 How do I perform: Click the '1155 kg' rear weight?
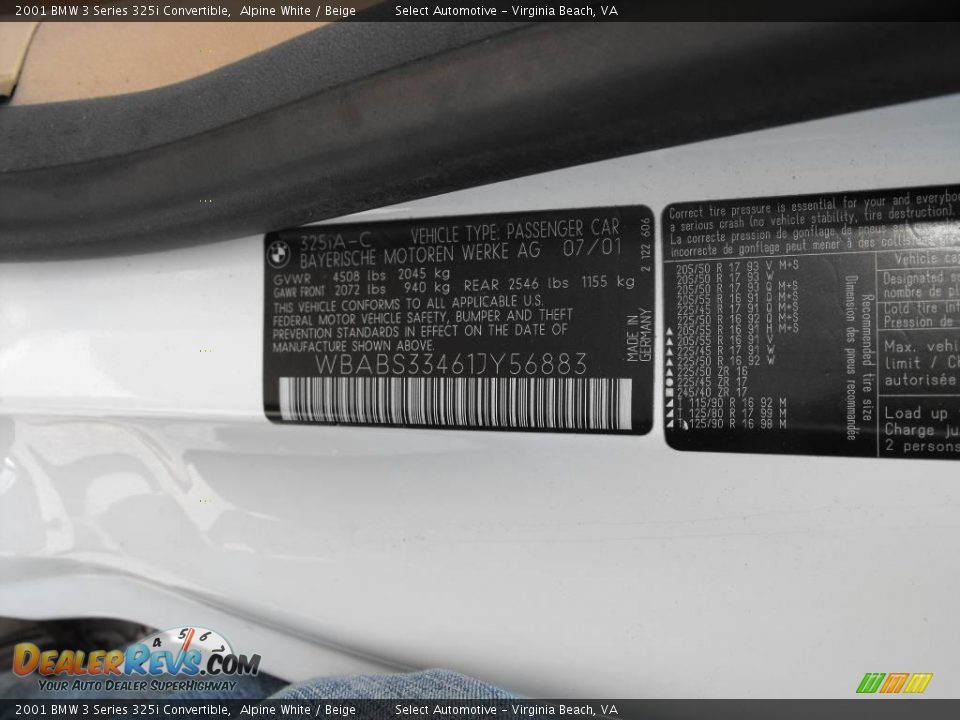(x=607, y=282)
